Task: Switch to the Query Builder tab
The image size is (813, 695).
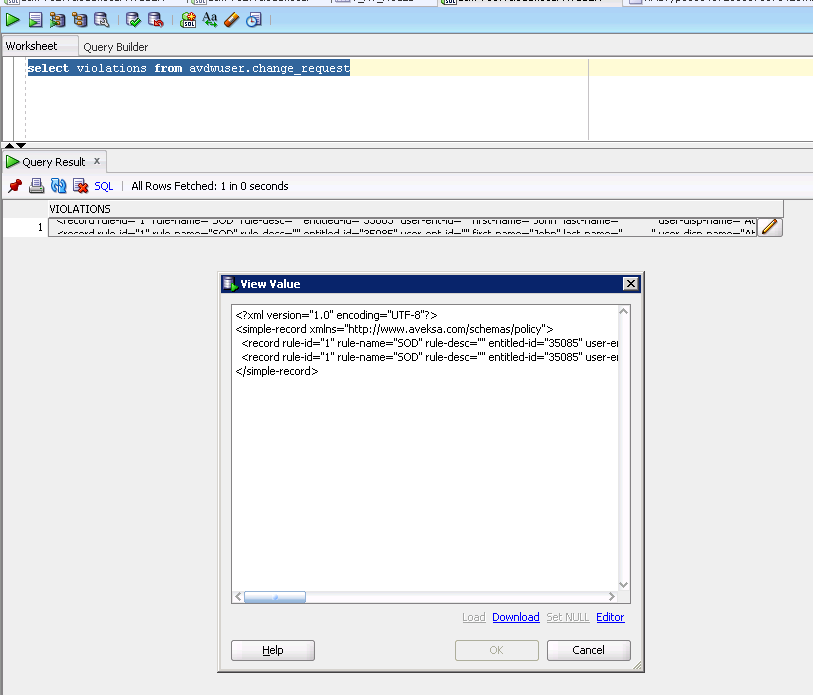Action: tap(116, 47)
